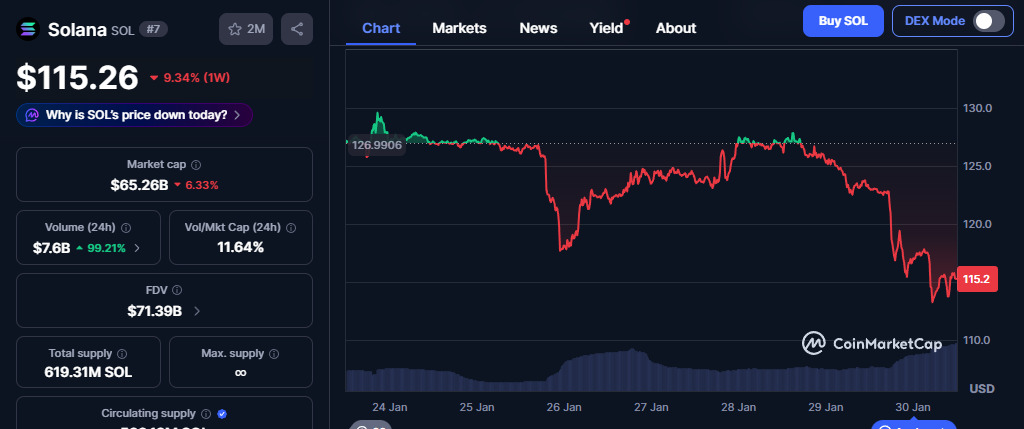Screen dimensions: 1024x429
Task: Expand FDV details chevron
Action: pos(197,311)
